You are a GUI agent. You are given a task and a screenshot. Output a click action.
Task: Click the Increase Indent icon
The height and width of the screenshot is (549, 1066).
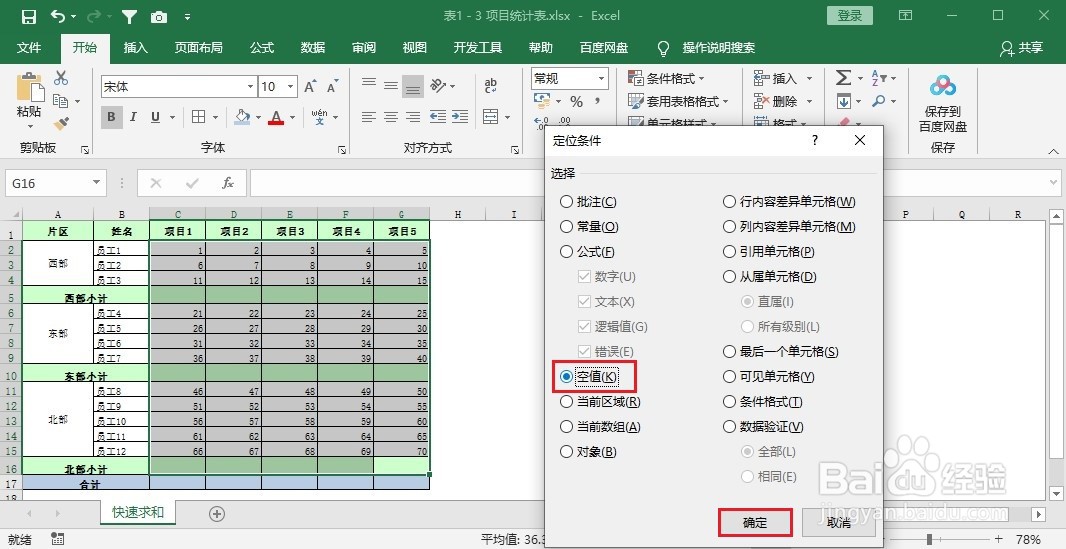[460, 117]
